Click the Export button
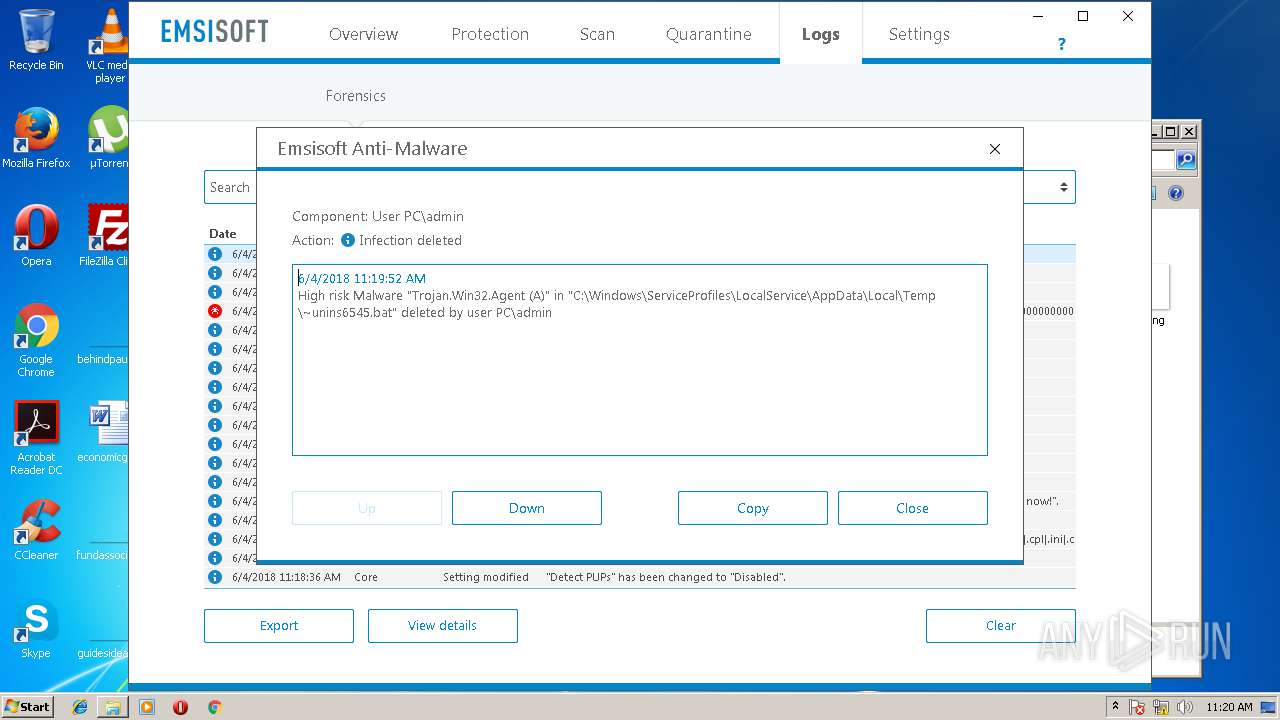Screen dimensions: 1280x720 tap(279, 626)
